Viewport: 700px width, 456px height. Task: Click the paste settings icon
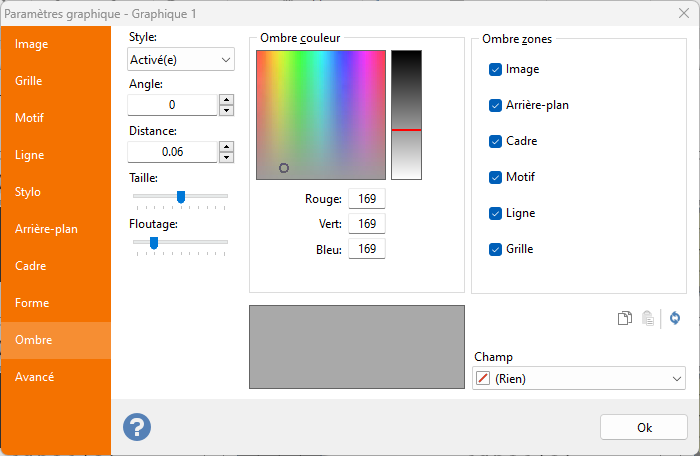pyautogui.click(x=648, y=319)
